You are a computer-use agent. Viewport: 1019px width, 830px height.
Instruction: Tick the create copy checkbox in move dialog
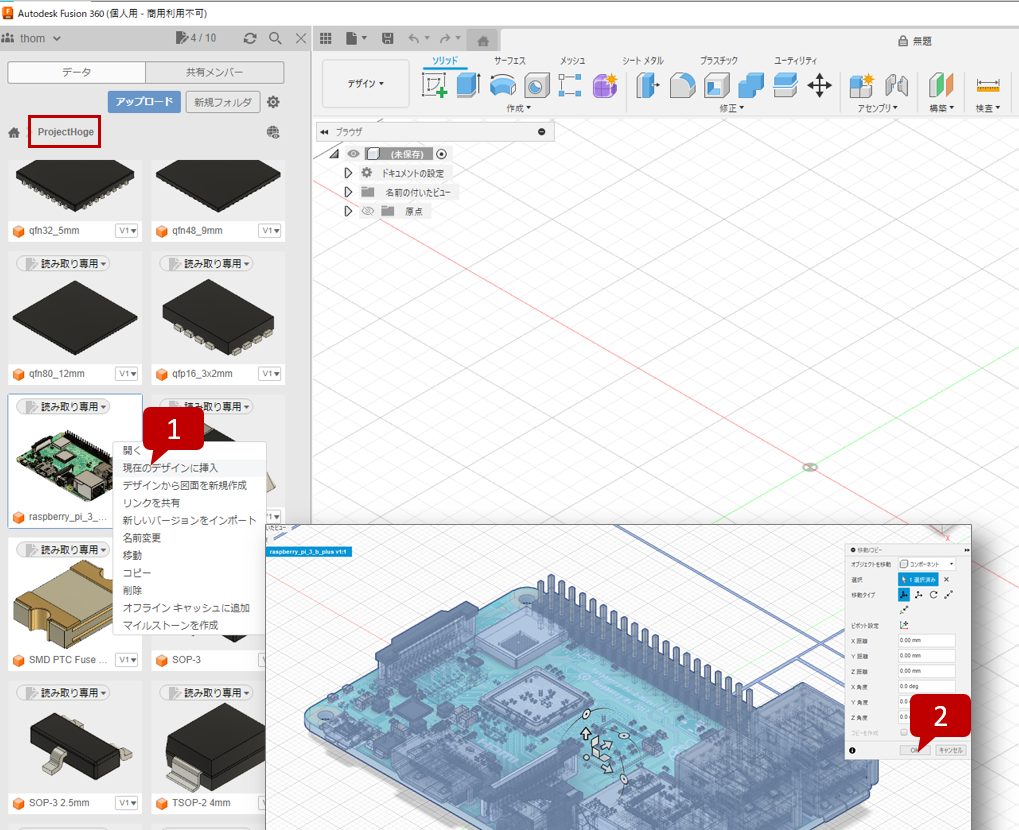[x=903, y=733]
